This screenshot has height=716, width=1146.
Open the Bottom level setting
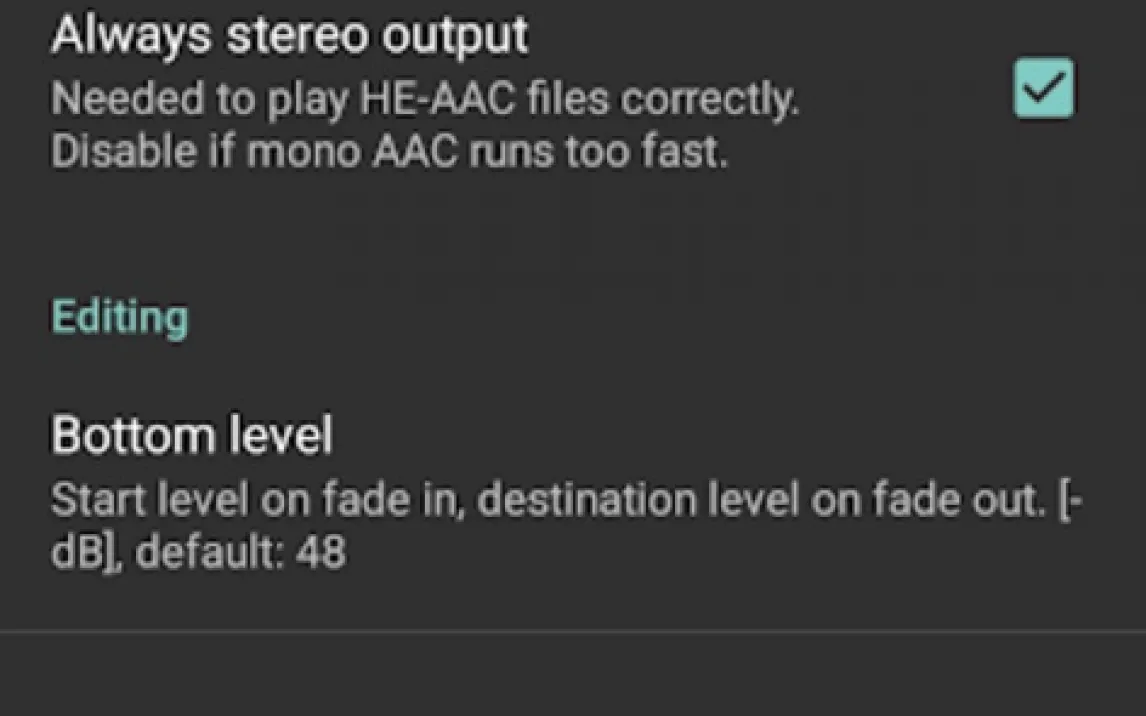pos(400,495)
